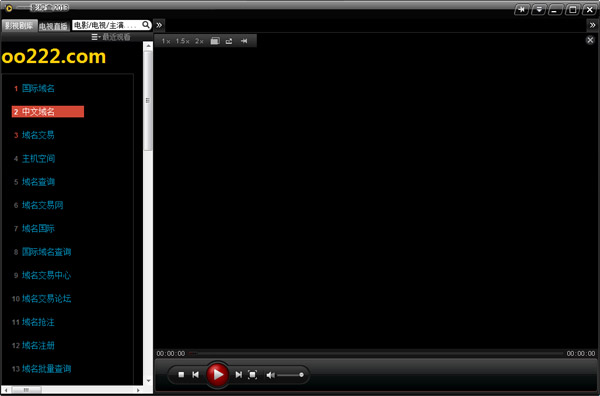
Task: Open the 最近观看 list menu
Action: click(x=111, y=37)
